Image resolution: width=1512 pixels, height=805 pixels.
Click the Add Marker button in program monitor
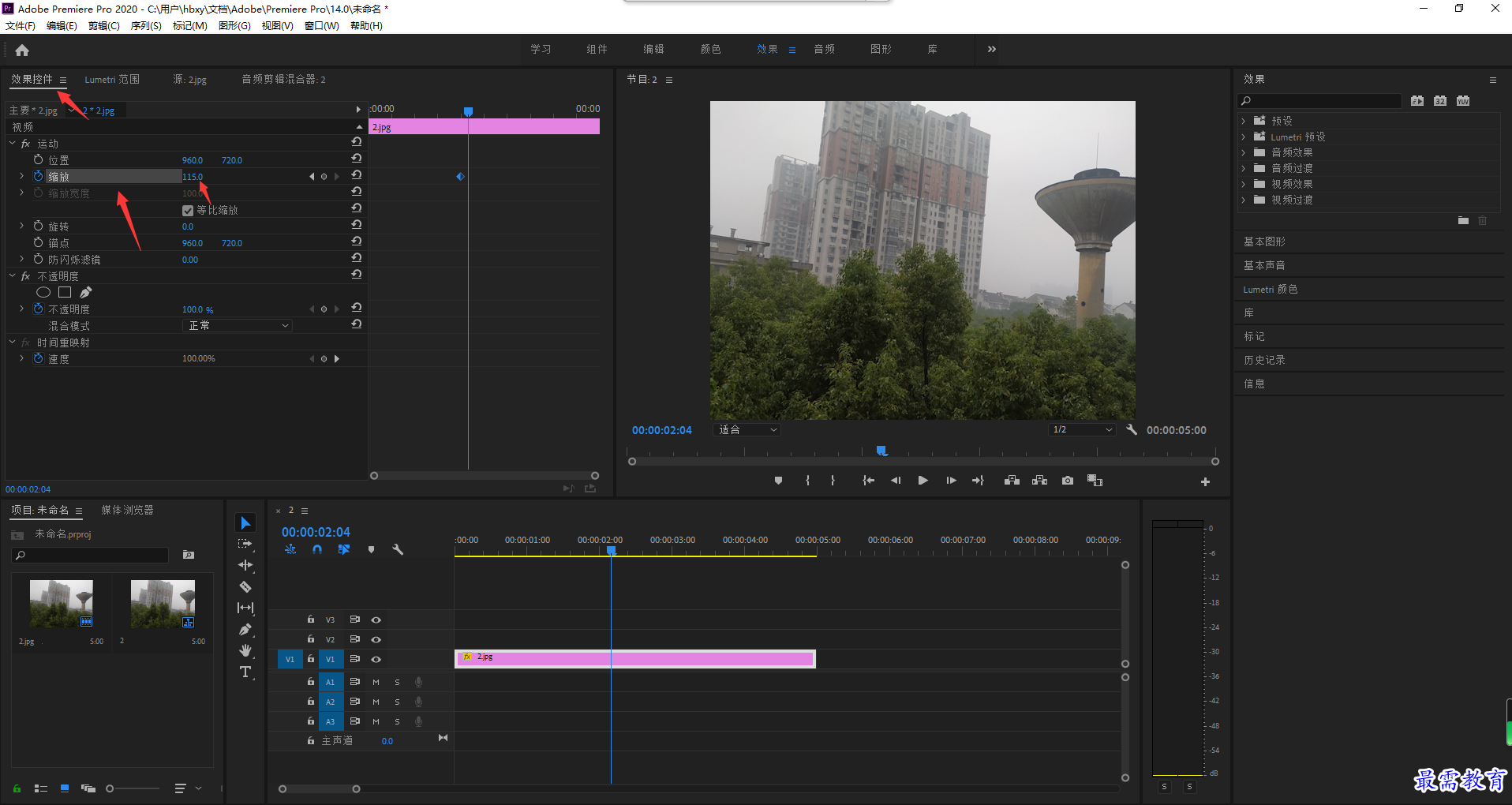(778, 481)
